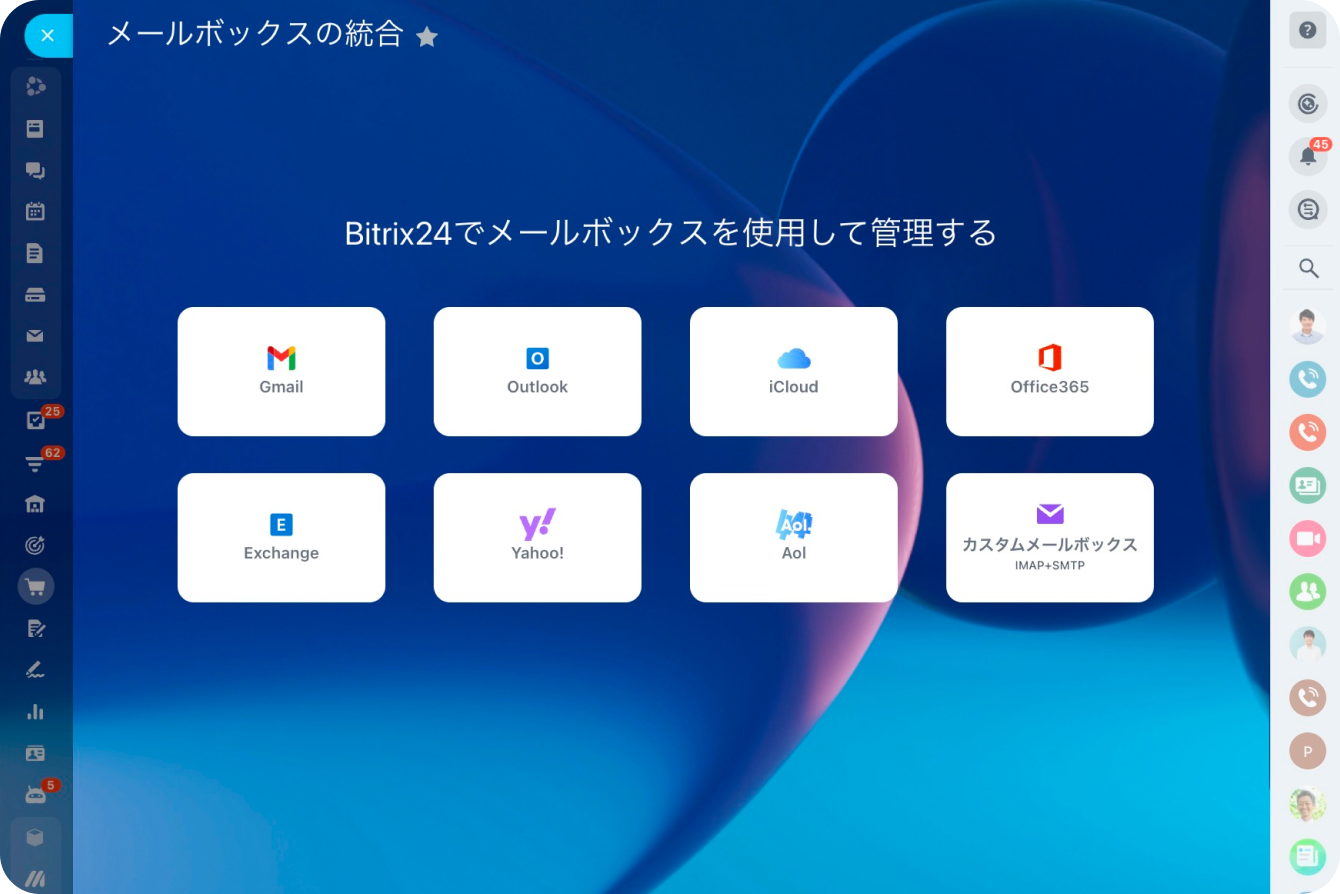Close the mailbox integration slider
The width and height of the screenshot is (1340, 894).
47,36
